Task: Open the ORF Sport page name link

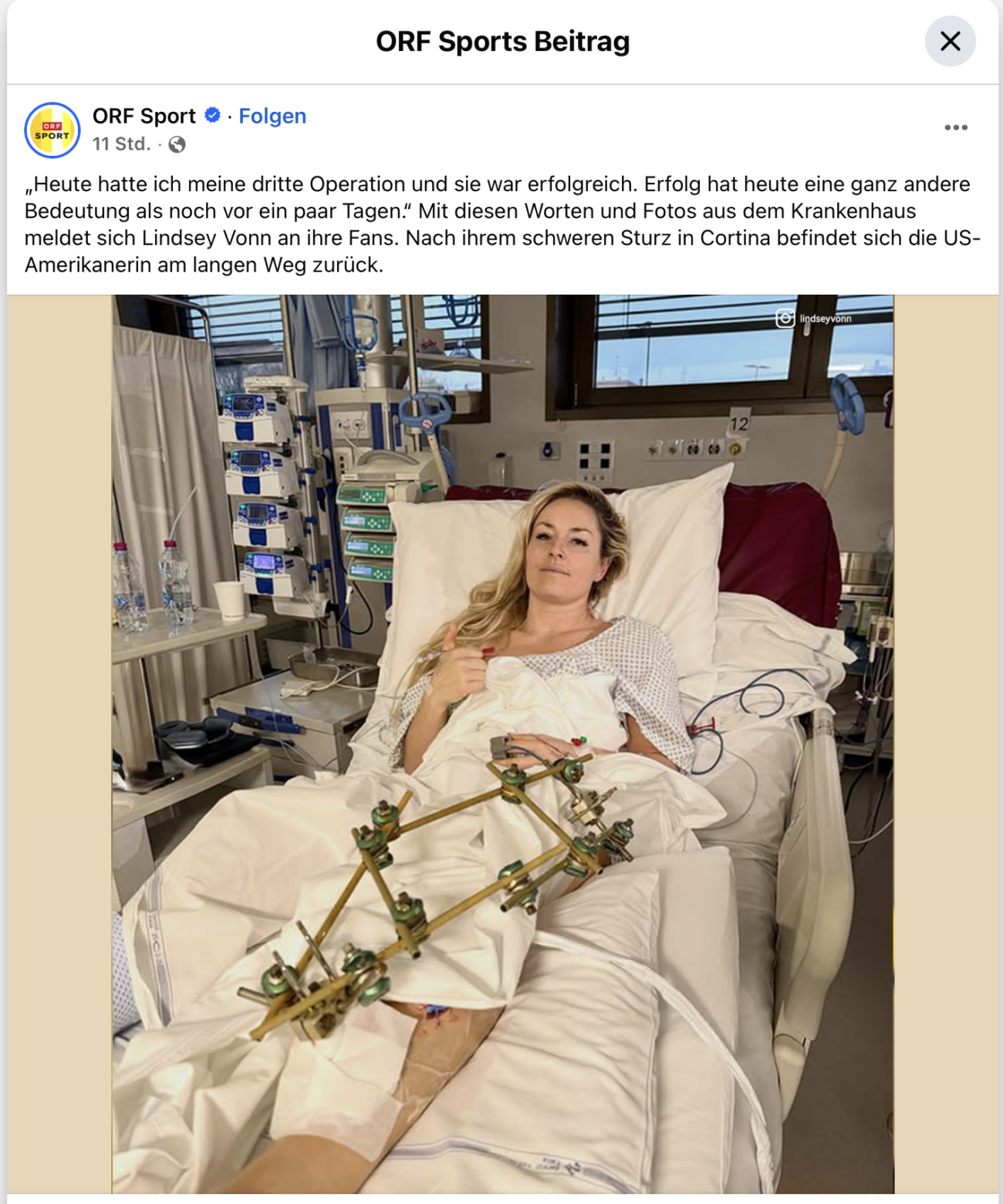Action: click(x=144, y=116)
